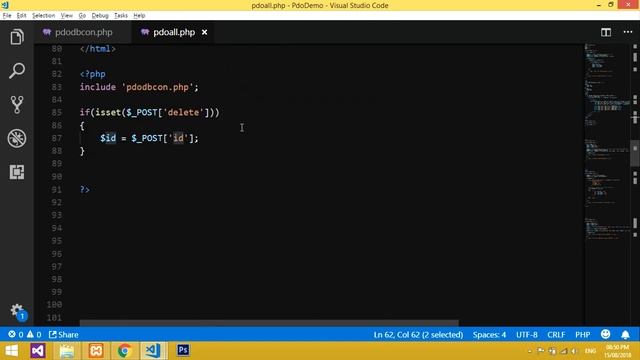Click the ENG language indicator in tray
The width and height of the screenshot is (640, 360).
[590, 351]
